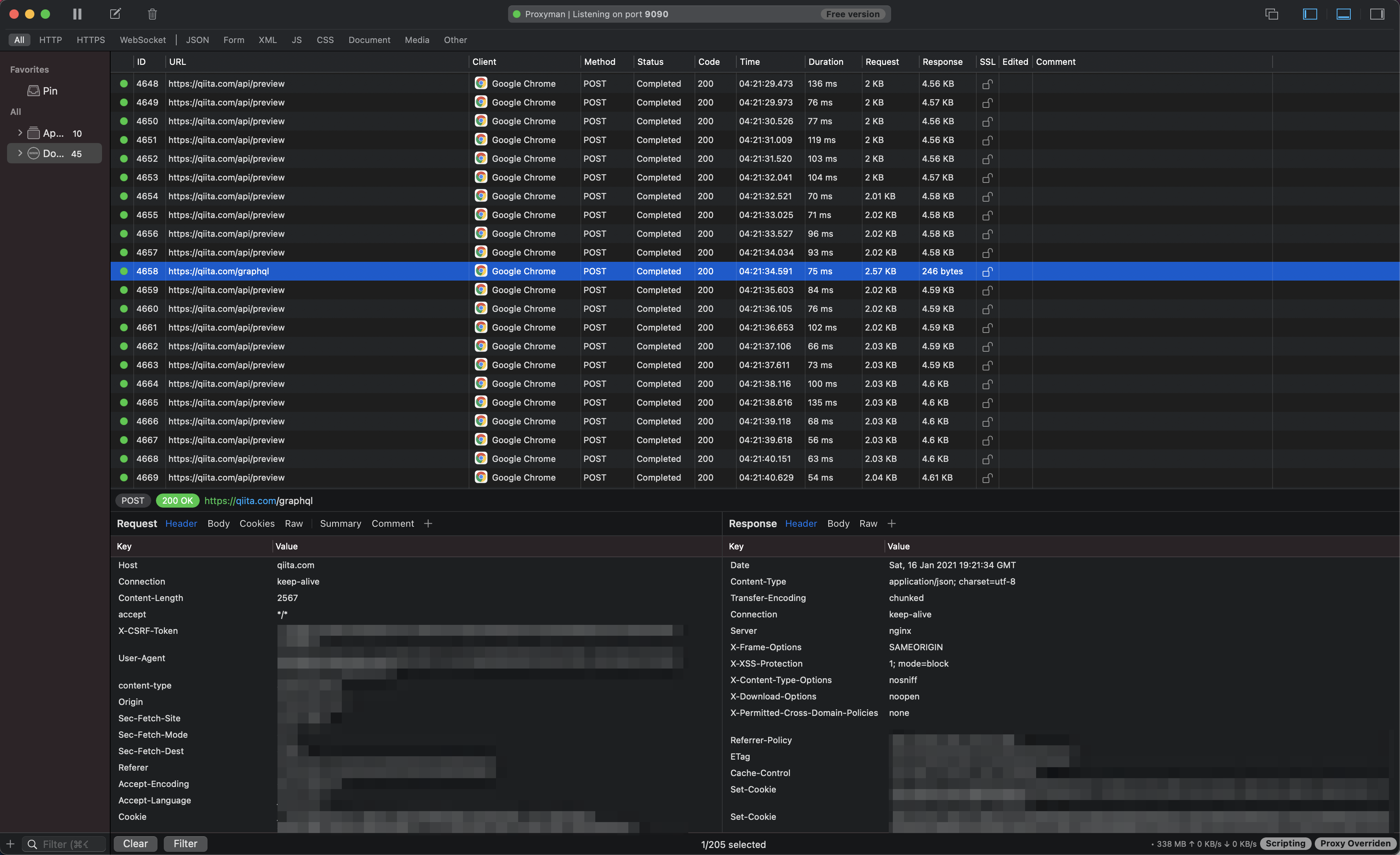Click the Proxy Overridden status button
Image resolution: width=1400 pixels, height=855 pixels.
(1355, 844)
